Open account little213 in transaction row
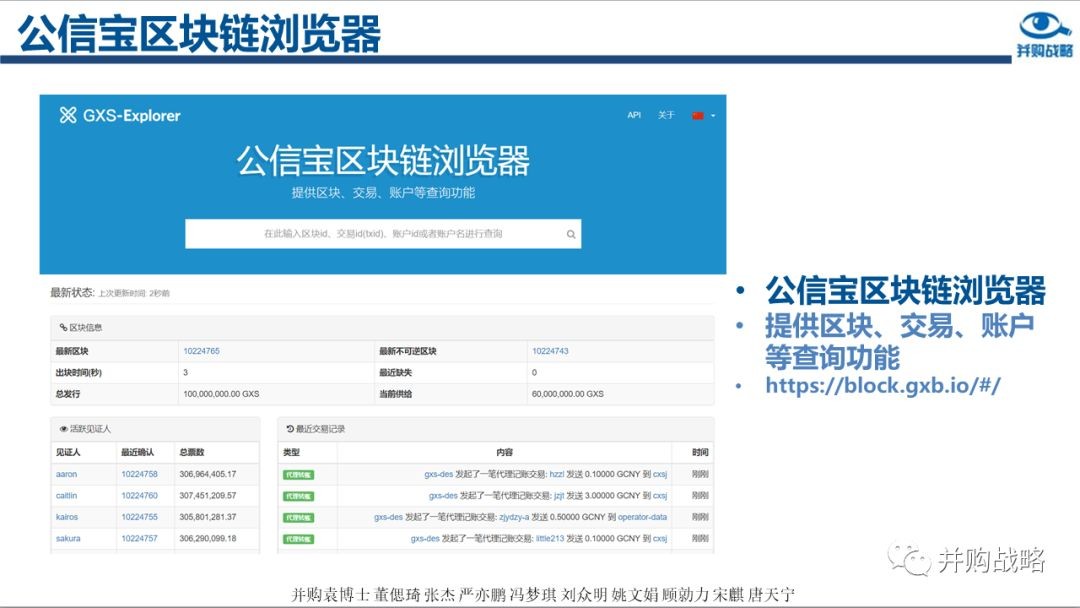Viewport: 1080px width, 608px height. (x=550, y=538)
